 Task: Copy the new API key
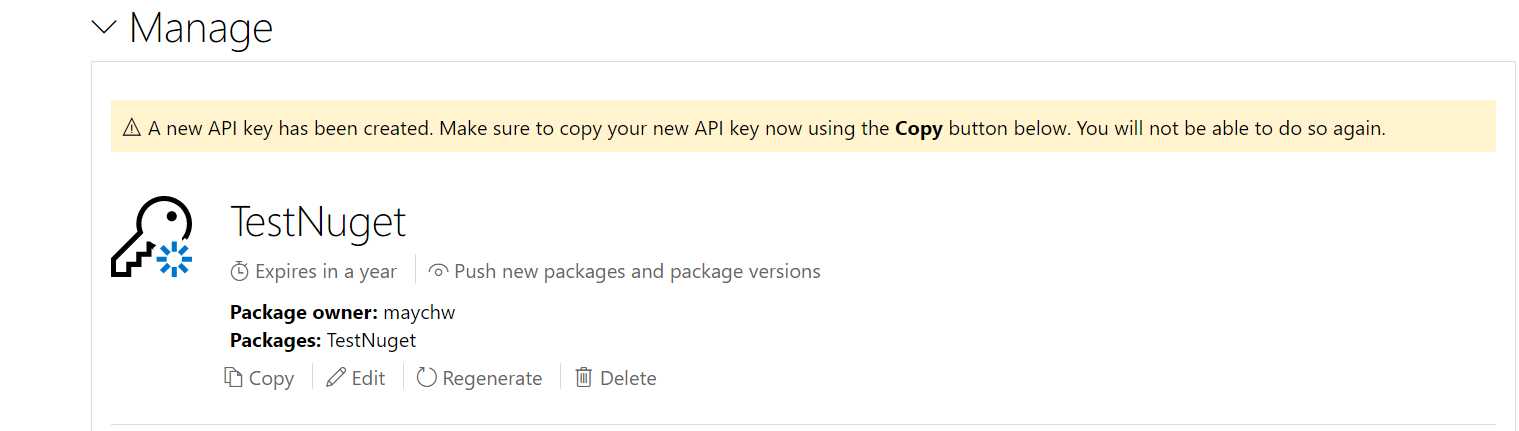click(259, 378)
